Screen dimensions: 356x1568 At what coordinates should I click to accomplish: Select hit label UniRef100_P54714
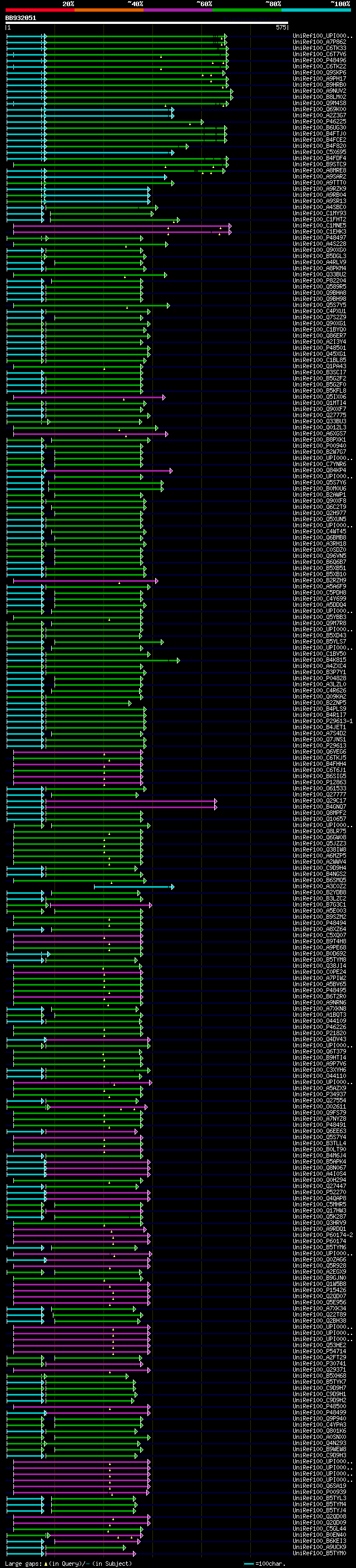[319, 1352]
